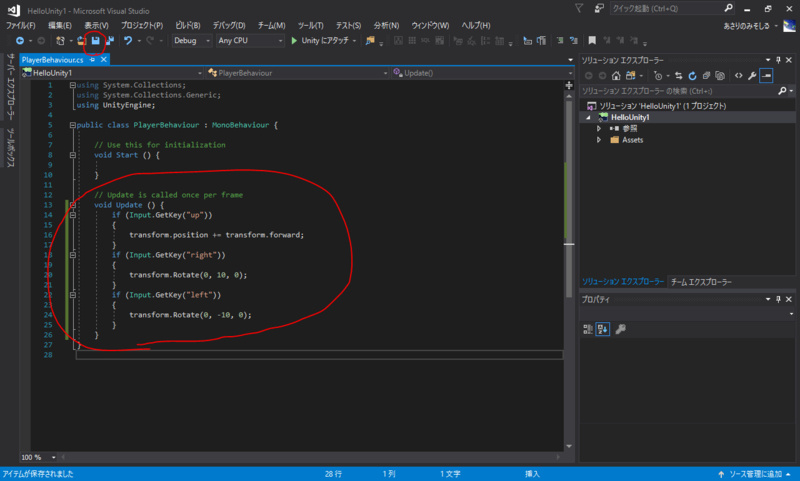Click Collapse All in Solution Explorer
Image resolution: width=800 pixels, height=481 pixels.
706,76
